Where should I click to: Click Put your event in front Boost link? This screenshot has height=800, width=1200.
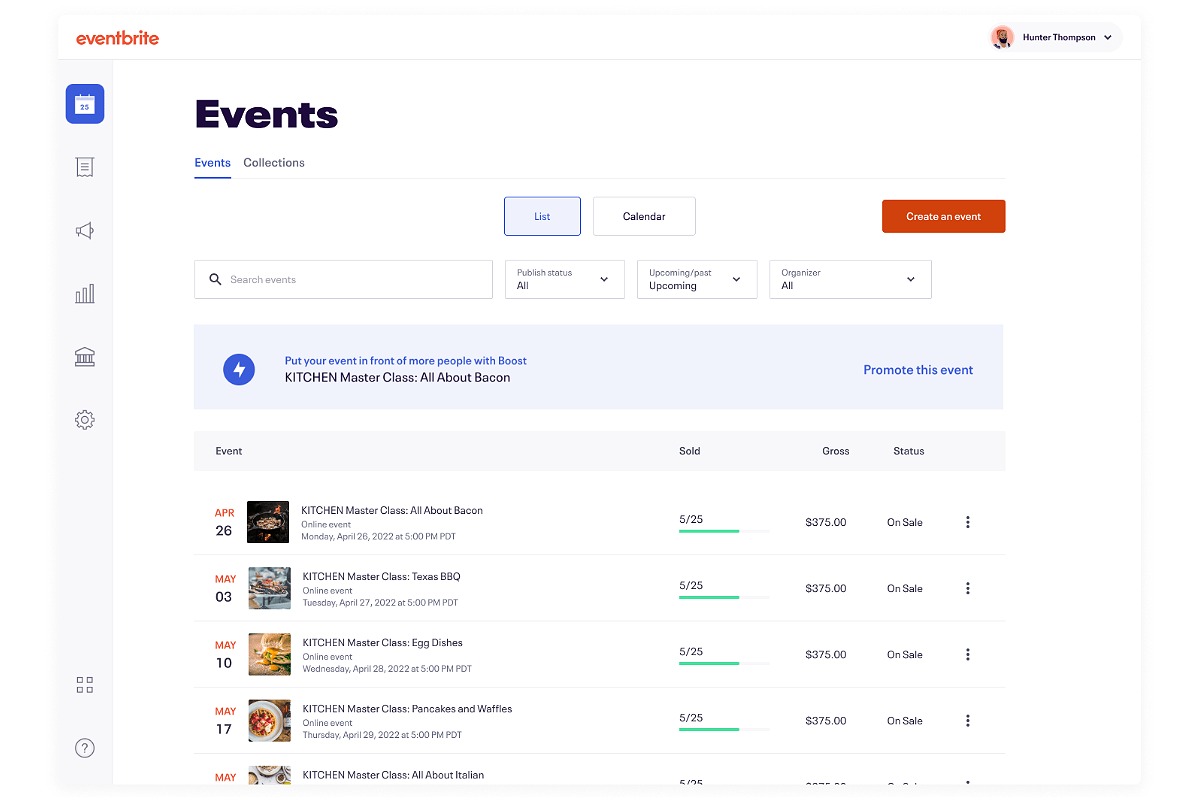click(406, 361)
